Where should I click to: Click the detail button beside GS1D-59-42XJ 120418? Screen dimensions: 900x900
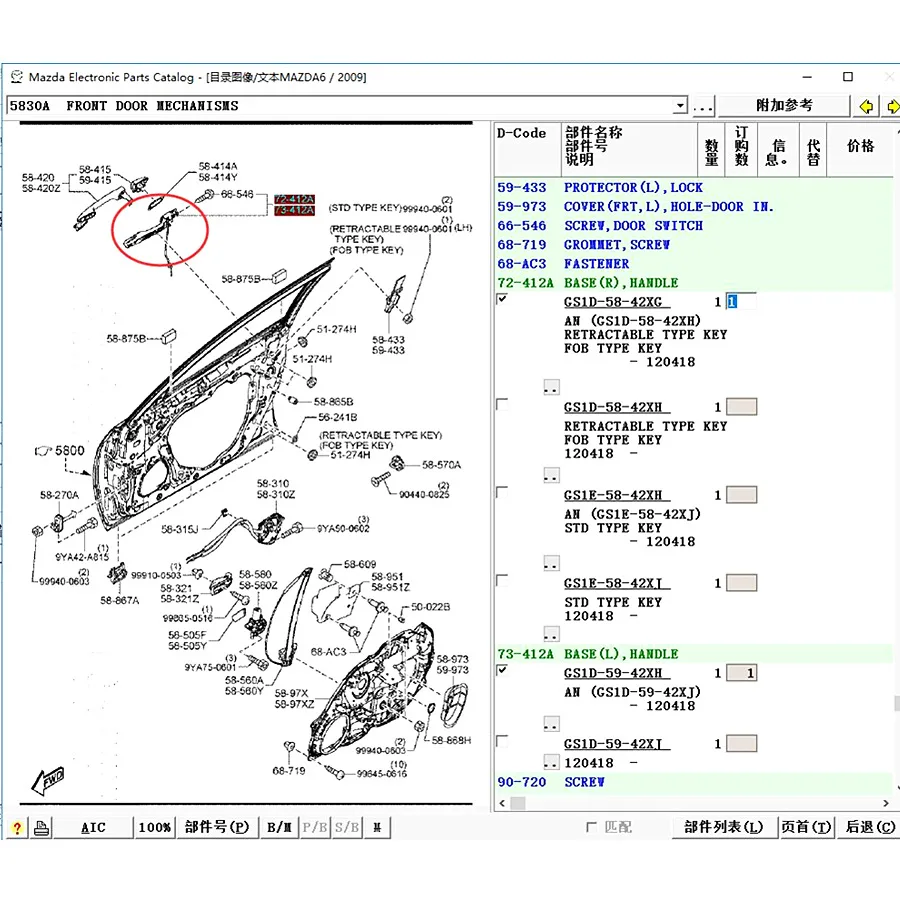(551, 762)
